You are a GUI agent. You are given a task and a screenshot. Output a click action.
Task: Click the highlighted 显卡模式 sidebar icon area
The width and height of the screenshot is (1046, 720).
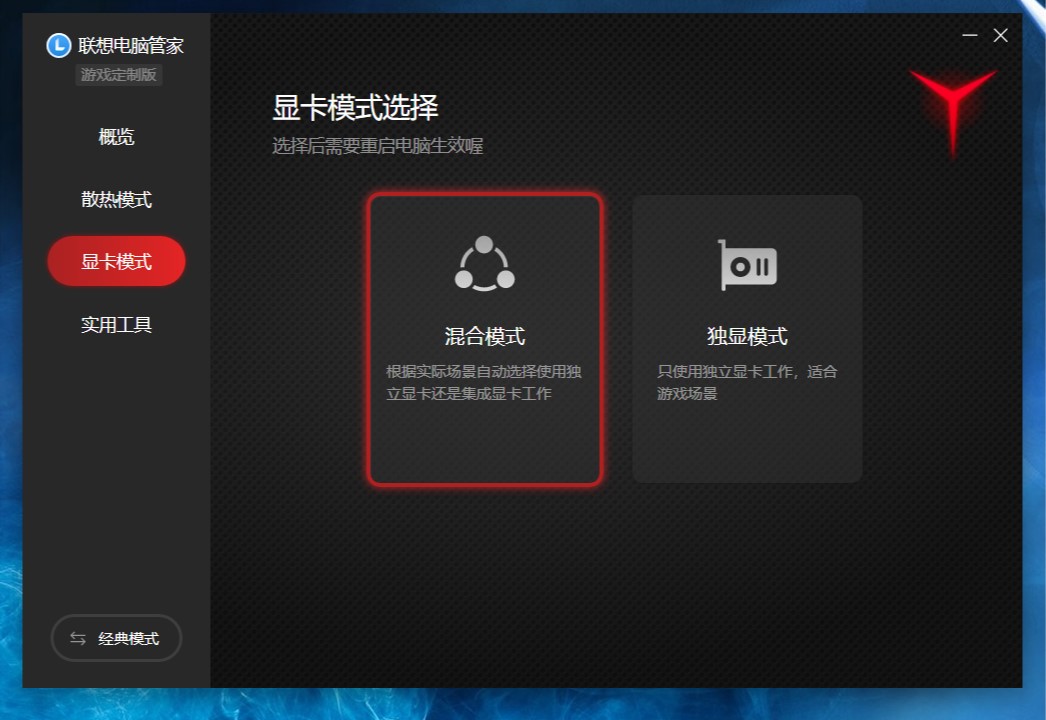(116, 261)
